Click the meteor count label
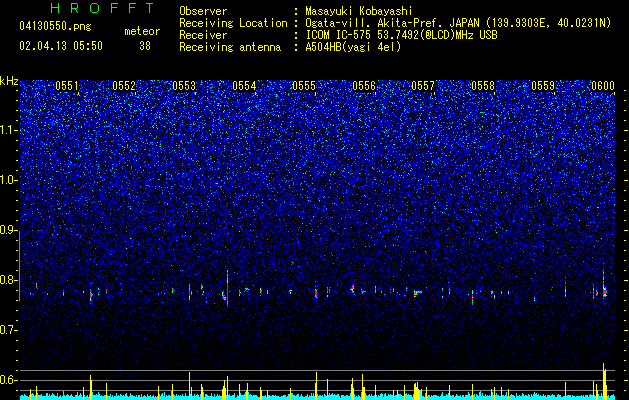The height and width of the screenshot is (400, 629). coord(142,31)
